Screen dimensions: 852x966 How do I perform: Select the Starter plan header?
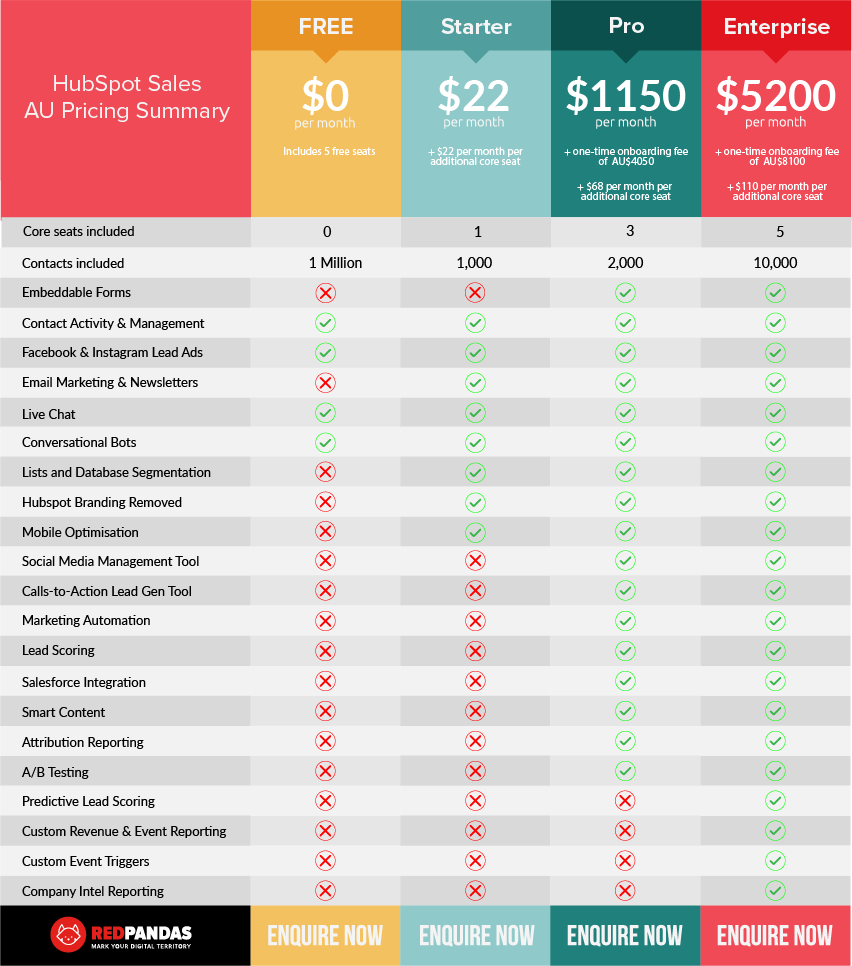[x=476, y=26]
